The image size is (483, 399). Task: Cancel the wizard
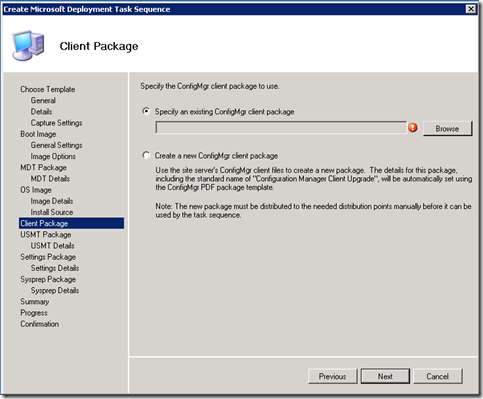[x=438, y=376]
